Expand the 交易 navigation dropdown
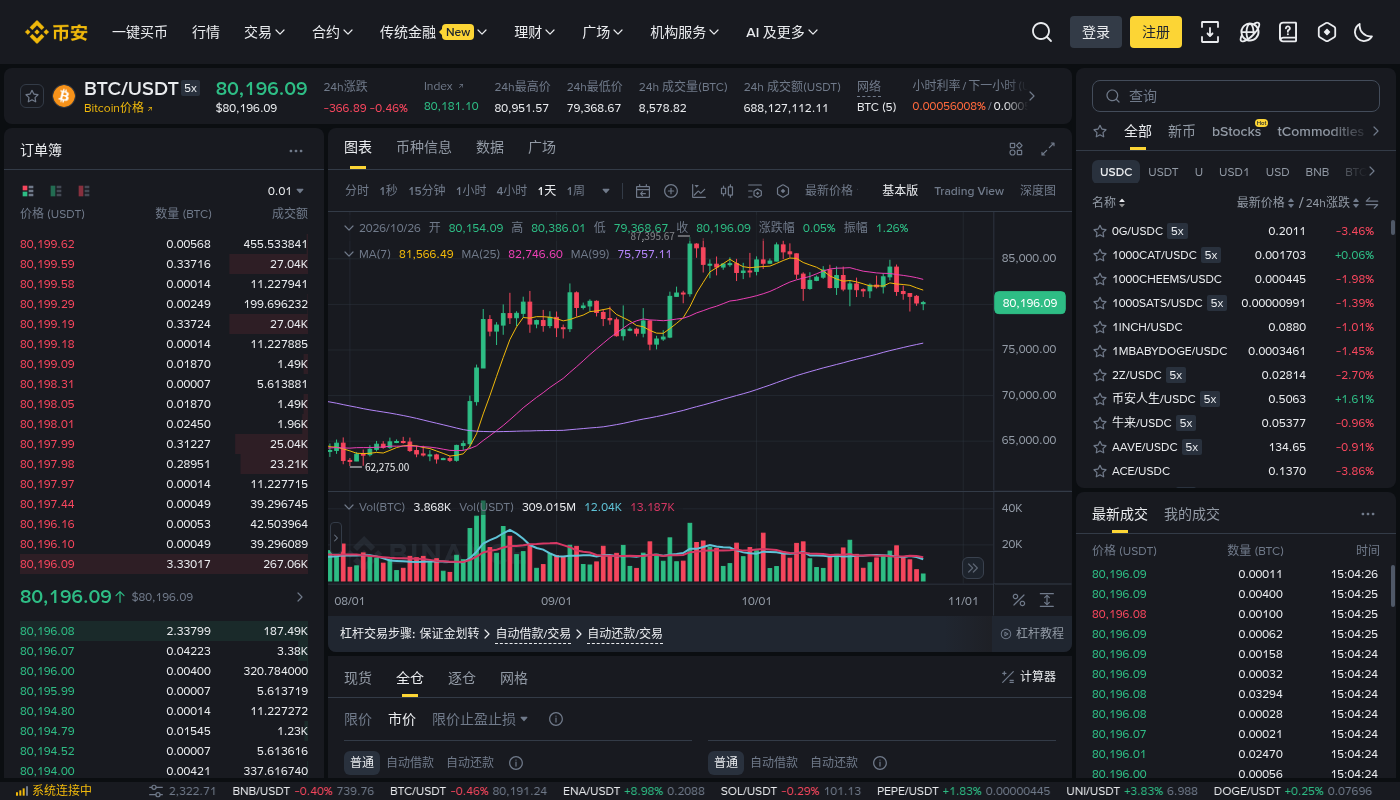The width and height of the screenshot is (1400, 800). [265, 32]
